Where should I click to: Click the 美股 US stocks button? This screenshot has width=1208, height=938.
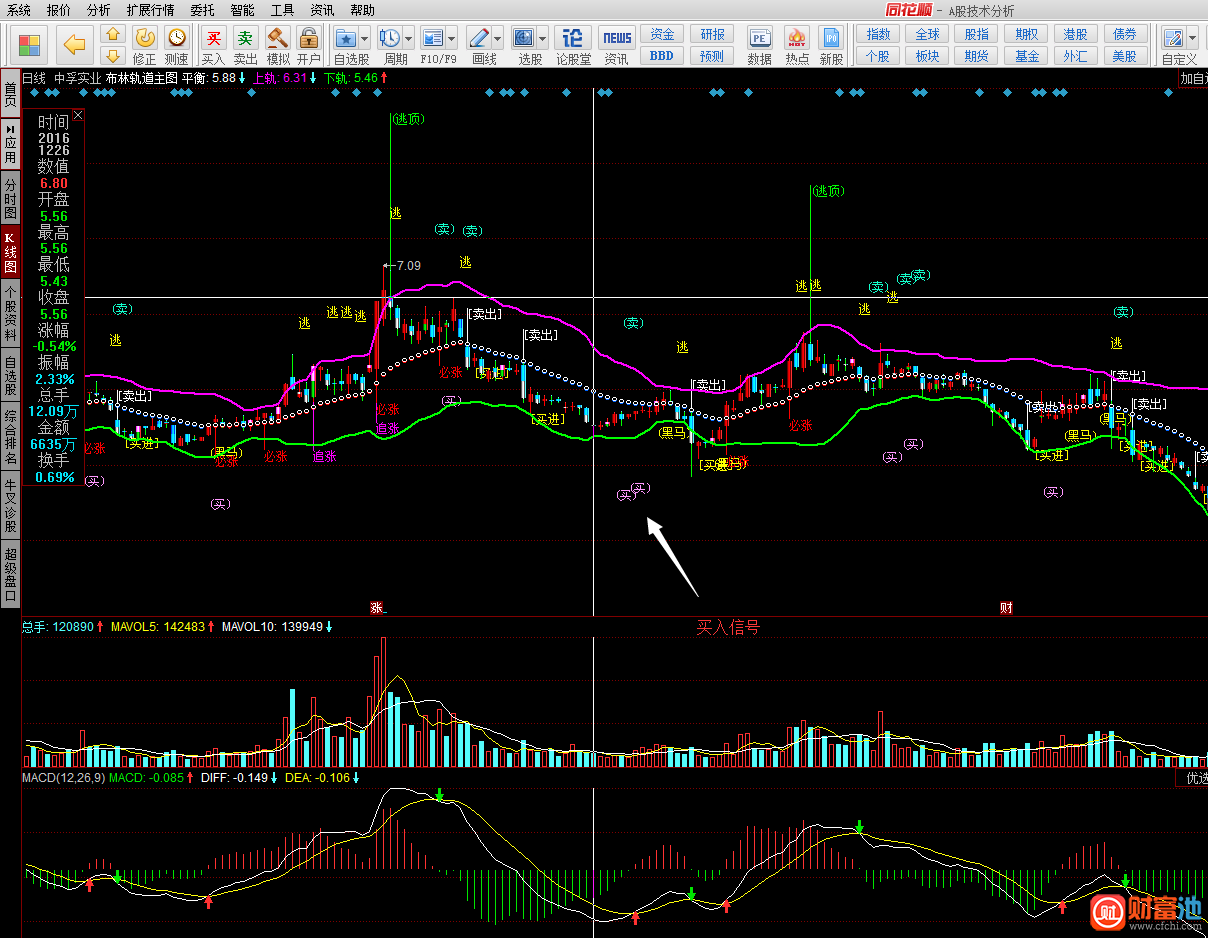pyautogui.click(x=1125, y=56)
